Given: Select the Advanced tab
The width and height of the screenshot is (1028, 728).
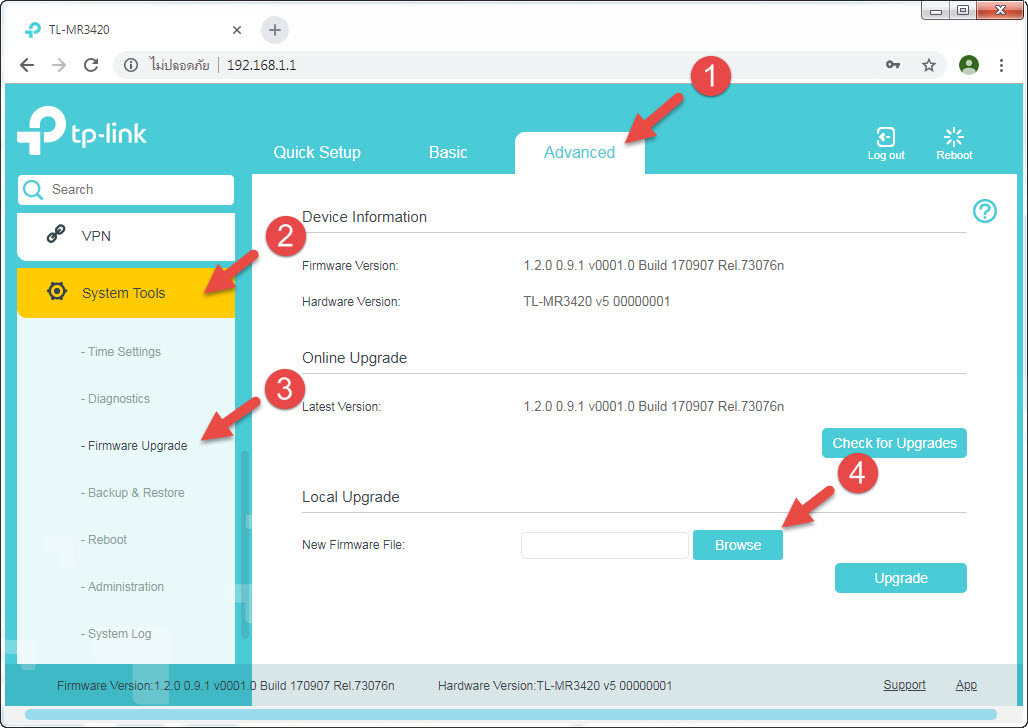Looking at the screenshot, I should 580,152.
